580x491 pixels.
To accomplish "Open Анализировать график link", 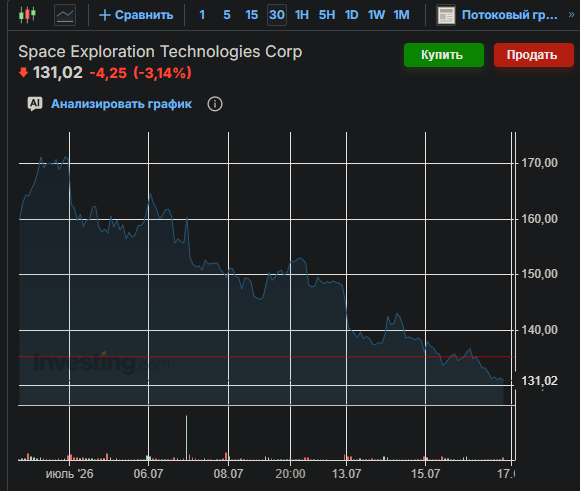I will [121, 104].
